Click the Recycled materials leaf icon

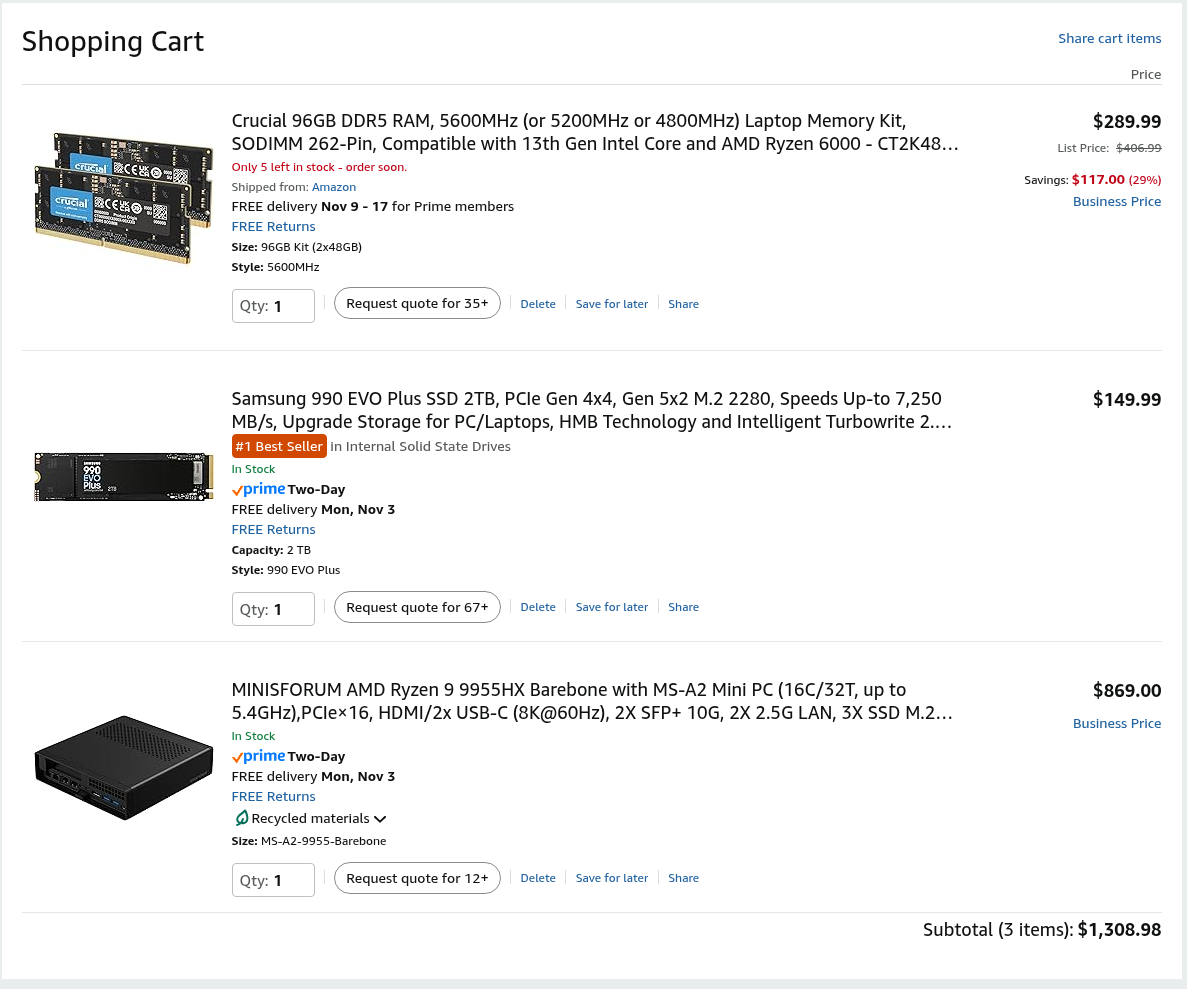241,818
